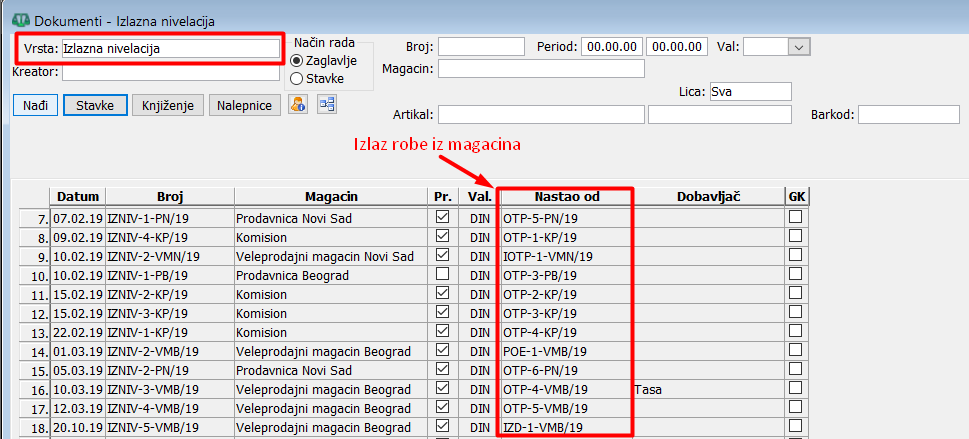Click the Nastao od column header
The height and width of the screenshot is (439, 969).
(565, 197)
